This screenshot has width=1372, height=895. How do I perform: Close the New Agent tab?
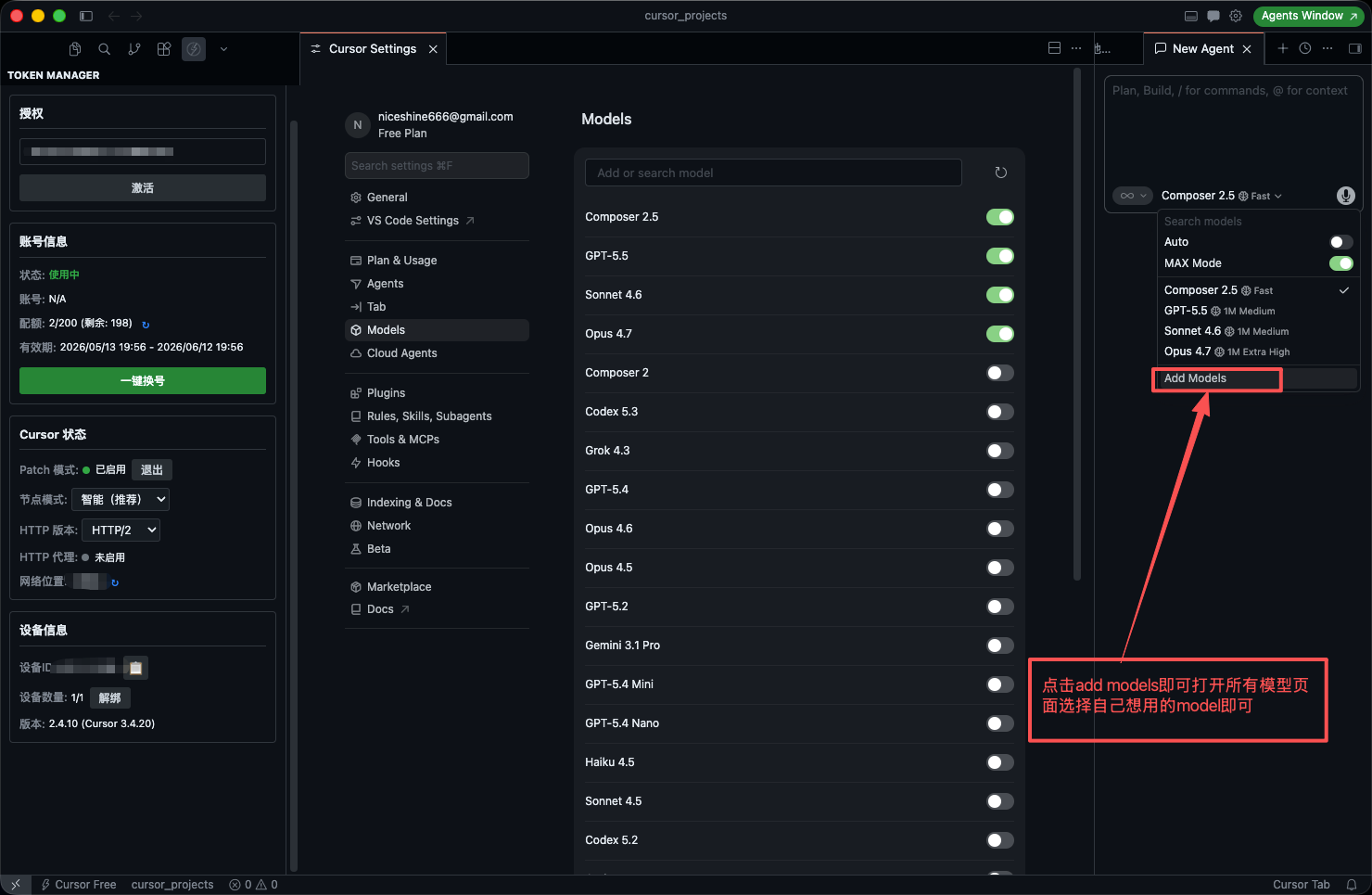click(x=1247, y=49)
